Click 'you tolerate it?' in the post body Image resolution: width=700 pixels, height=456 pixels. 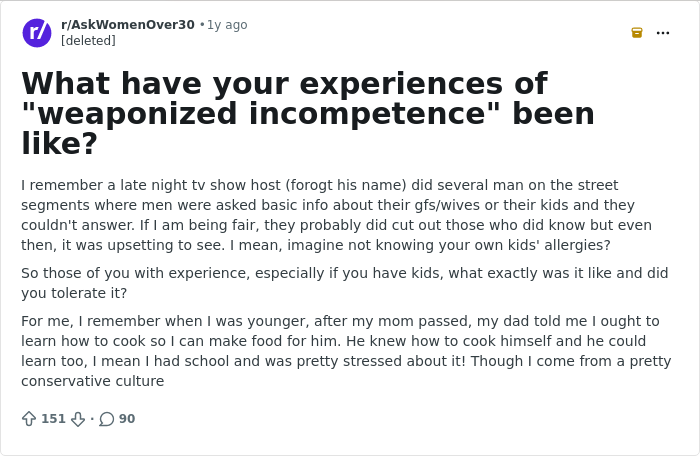[74, 293]
